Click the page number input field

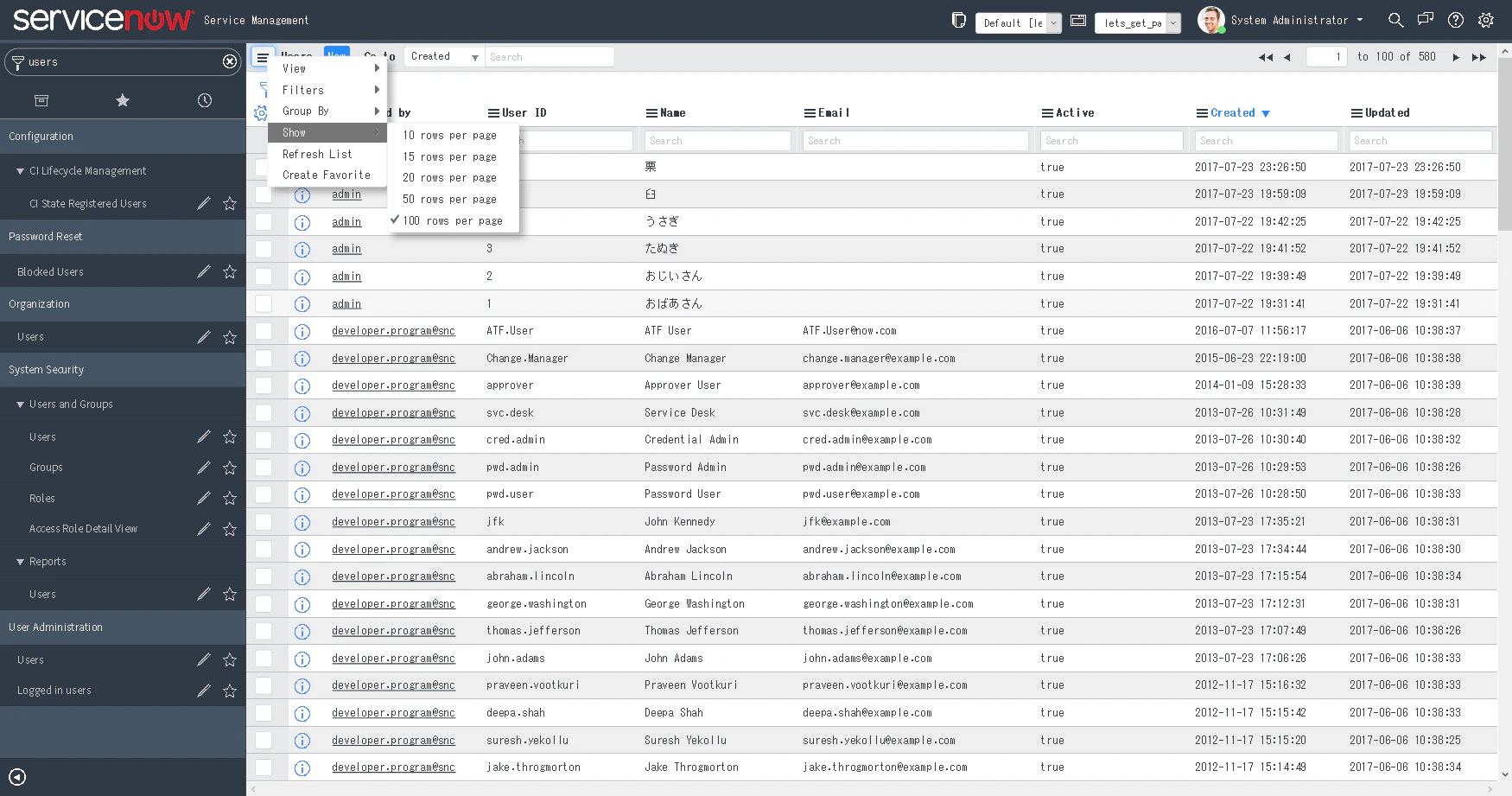tap(1326, 56)
